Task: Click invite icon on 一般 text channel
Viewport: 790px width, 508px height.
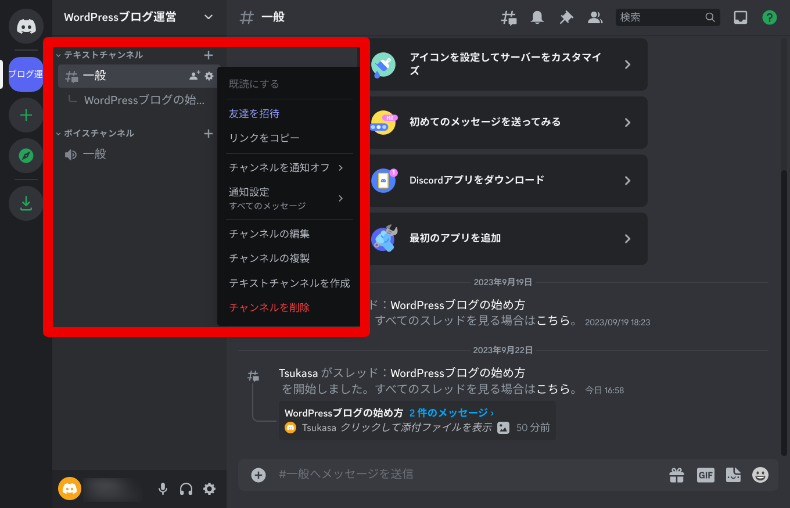Action: (194, 76)
